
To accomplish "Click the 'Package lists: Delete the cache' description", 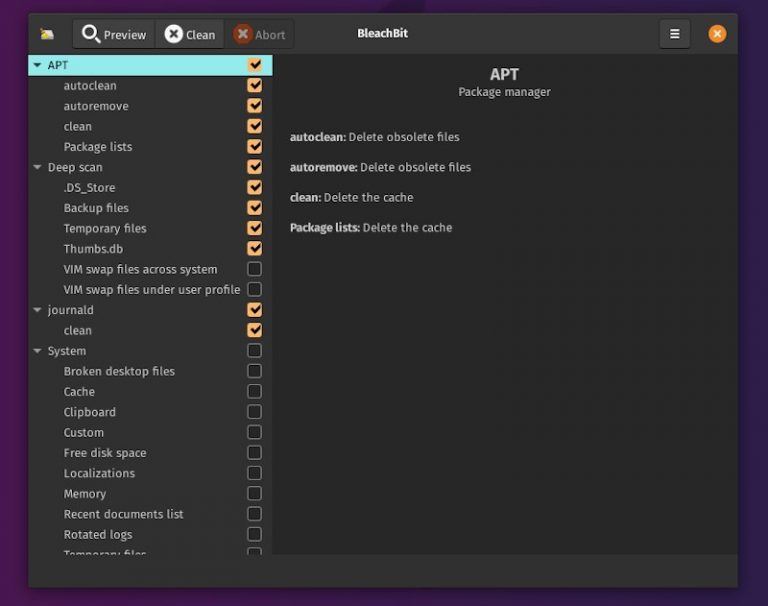I will [x=371, y=228].
